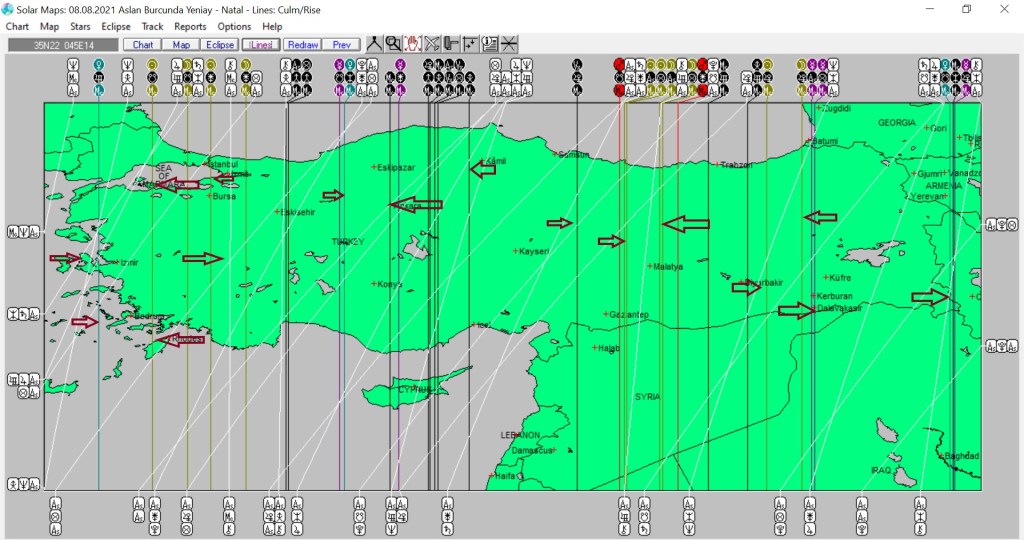Viewport: 1024px width, 540px height.
Task: Switch to Chart view in toolbar
Action: pyautogui.click(x=142, y=45)
